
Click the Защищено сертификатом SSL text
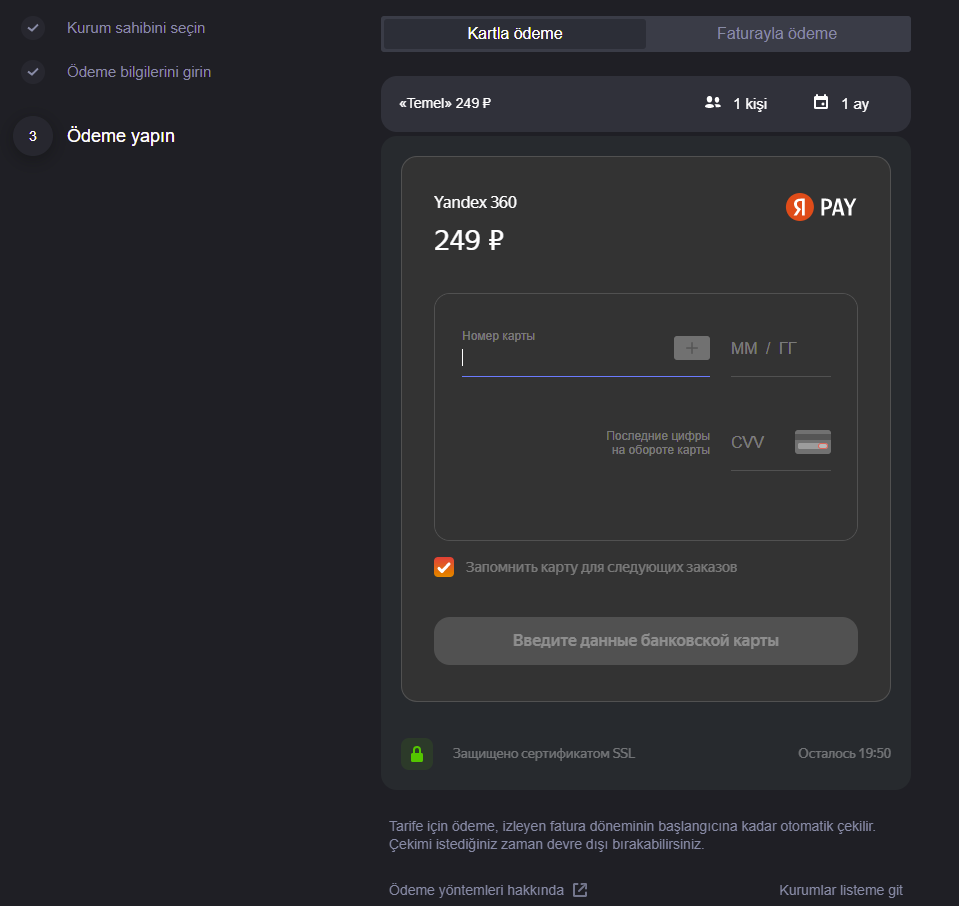(x=544, y=754)
